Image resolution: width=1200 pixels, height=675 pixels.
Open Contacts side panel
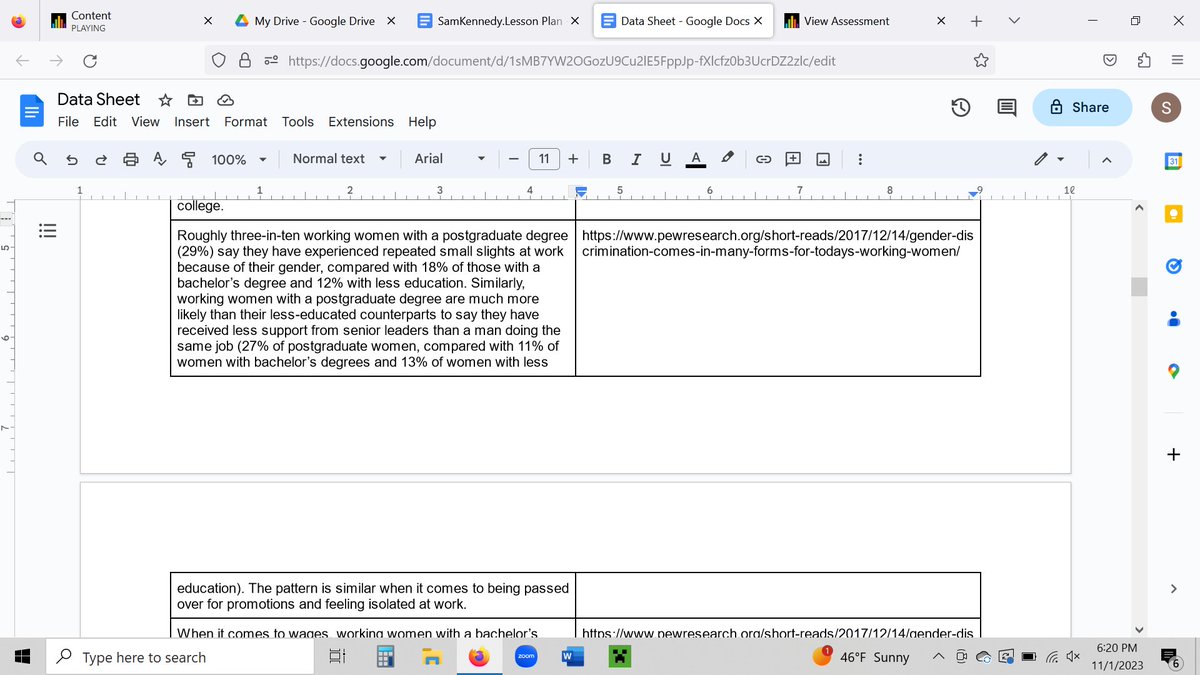coord(1174,319)
